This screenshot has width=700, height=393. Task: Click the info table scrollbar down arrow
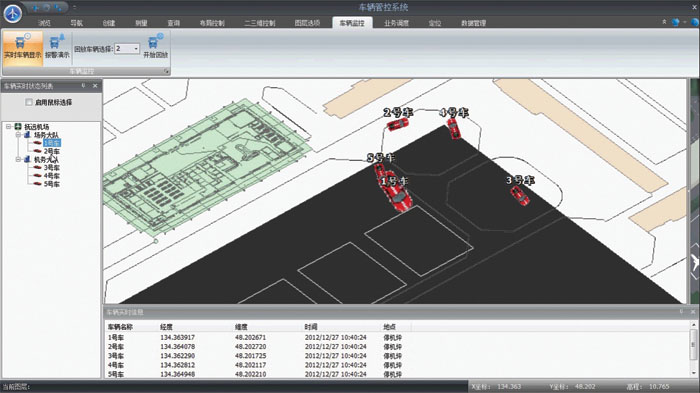tap(693, 373)
